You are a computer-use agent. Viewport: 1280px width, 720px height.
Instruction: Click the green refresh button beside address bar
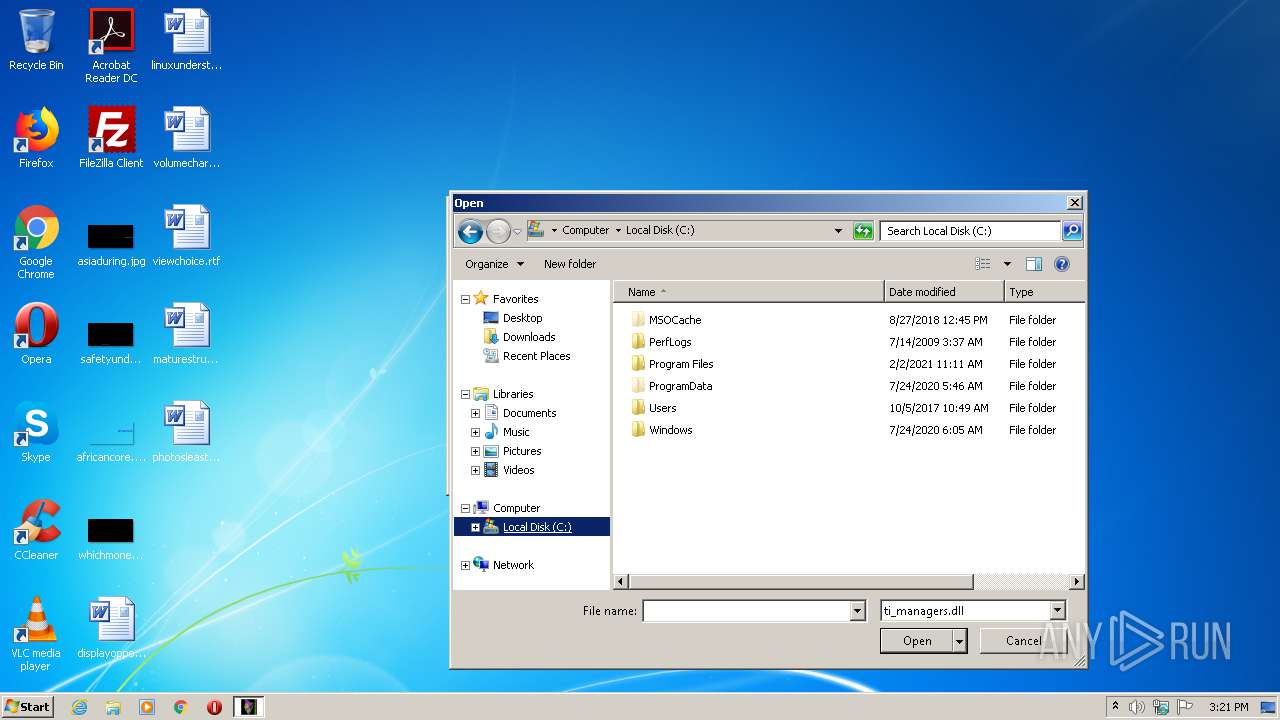click(x=863, y=231)
